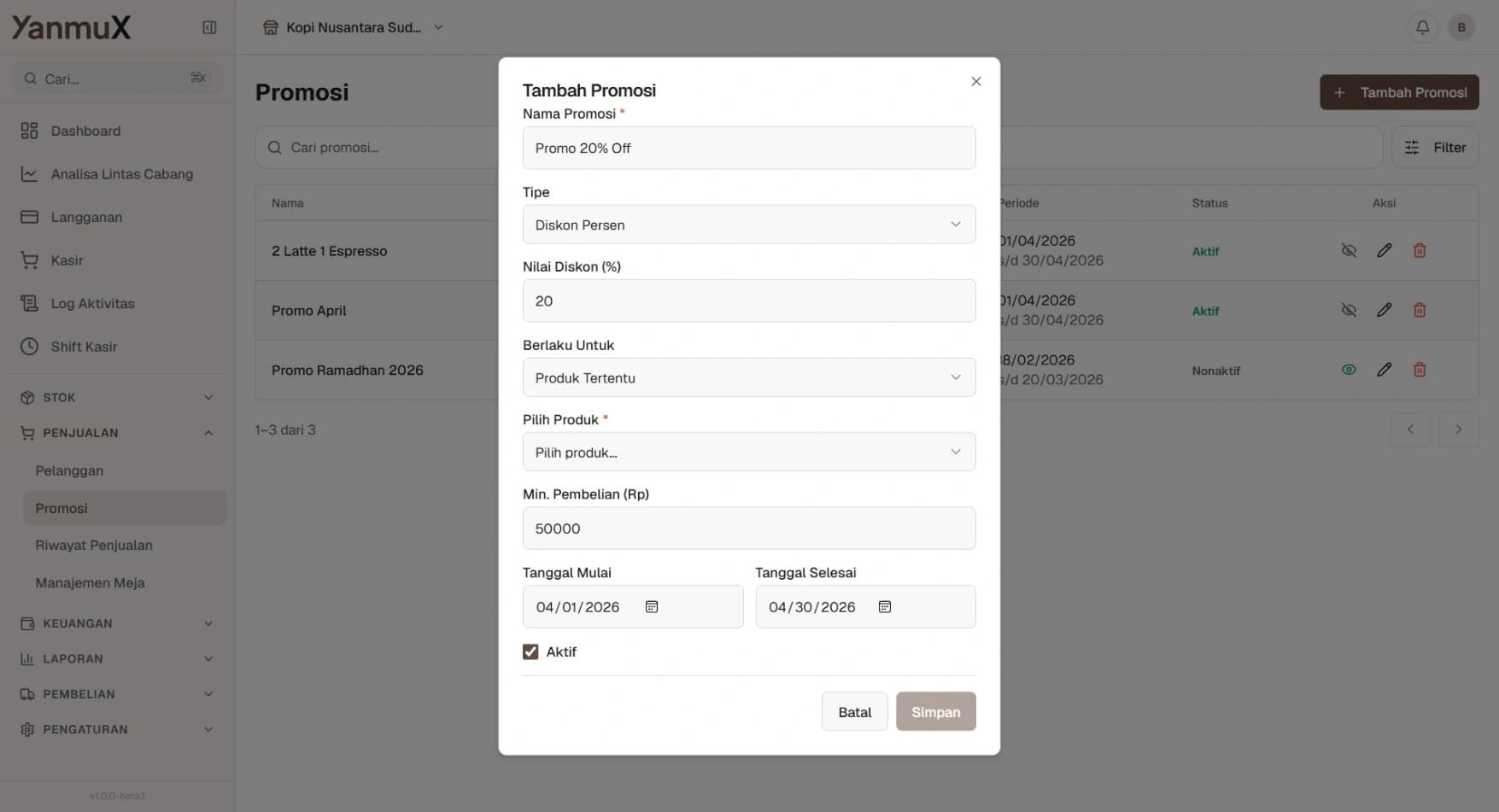1499x812 pixels.
Task: Click the Simpan button
Action: 935,712
